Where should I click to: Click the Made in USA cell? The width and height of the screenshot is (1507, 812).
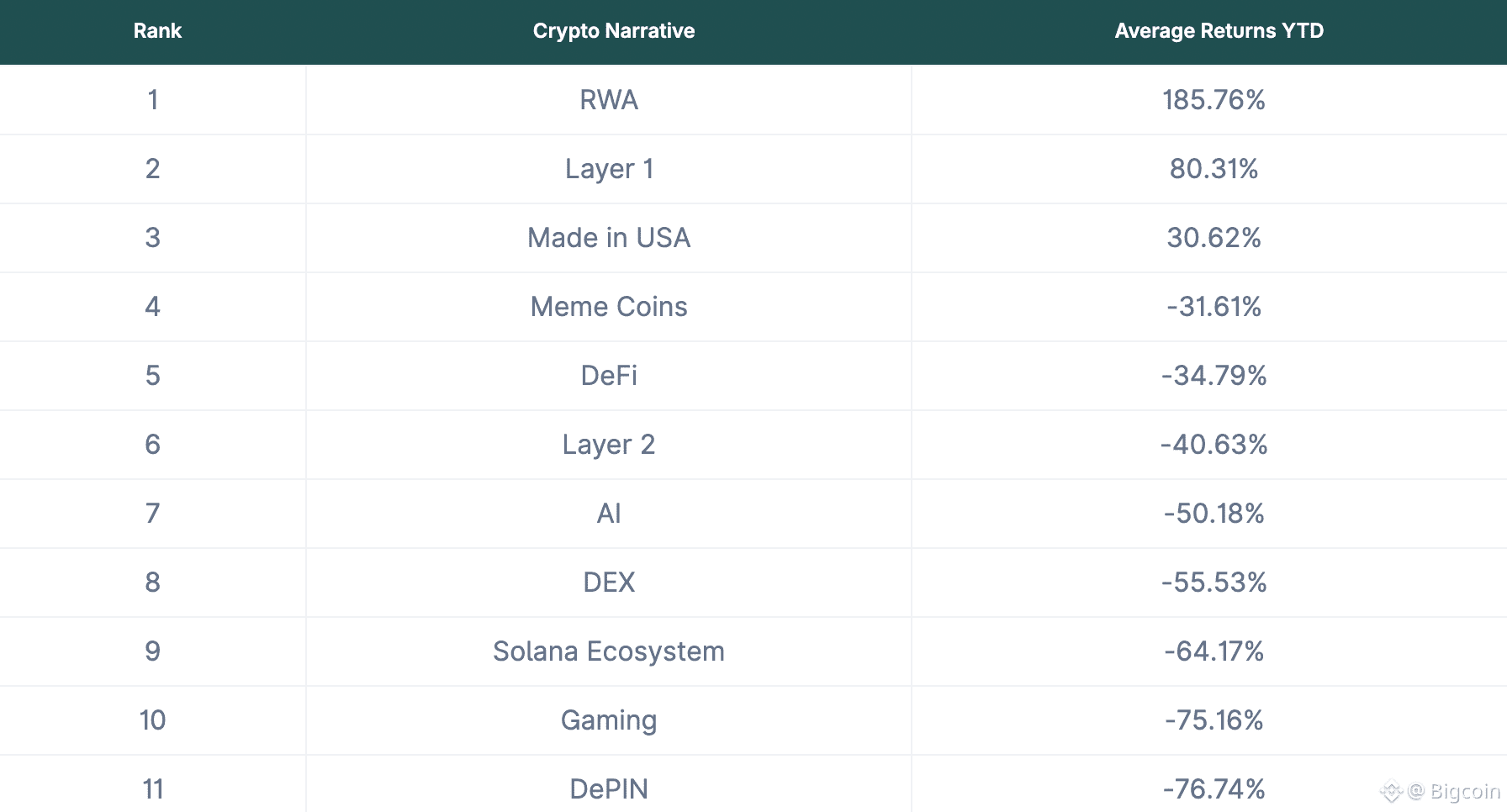tap(609, 238)
